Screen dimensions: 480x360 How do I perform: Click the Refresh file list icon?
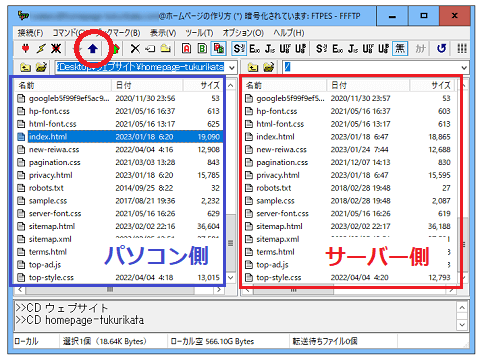click(x=441, y=49)
